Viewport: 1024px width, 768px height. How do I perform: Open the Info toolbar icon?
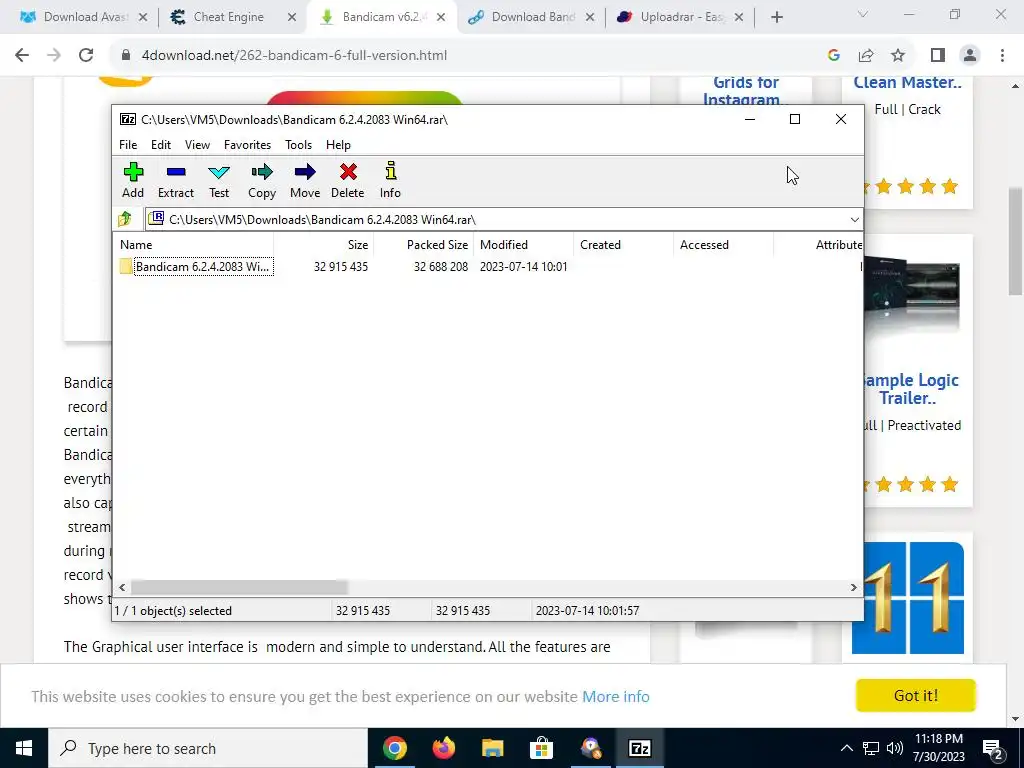390,180
